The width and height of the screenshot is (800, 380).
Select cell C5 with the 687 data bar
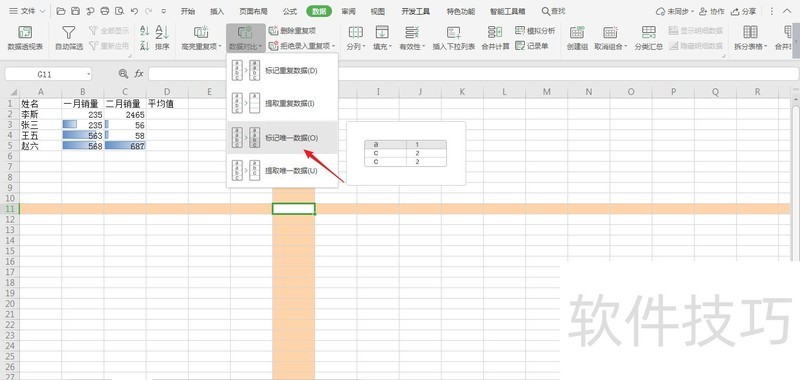(x=125, y=146)
